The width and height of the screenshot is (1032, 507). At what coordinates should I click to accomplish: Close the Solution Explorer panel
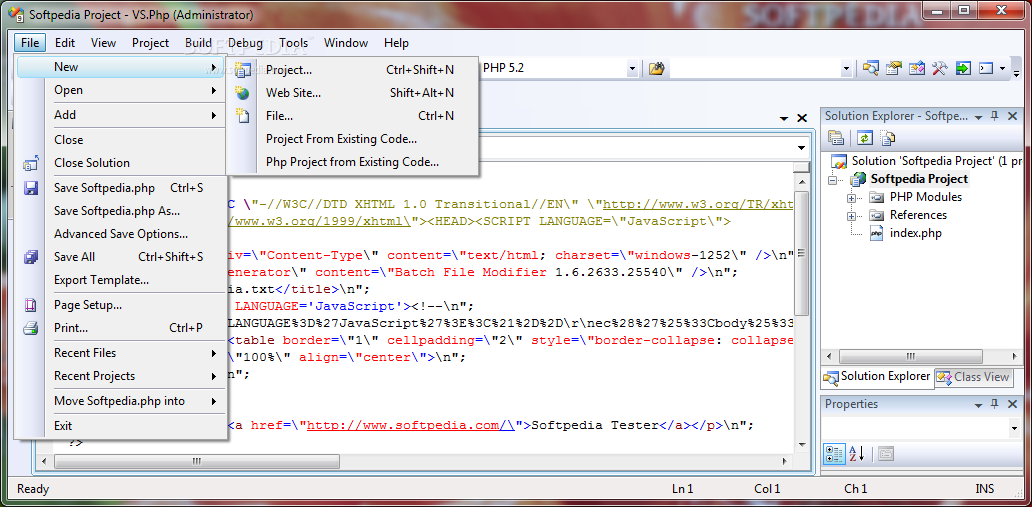click(1012, 116)
